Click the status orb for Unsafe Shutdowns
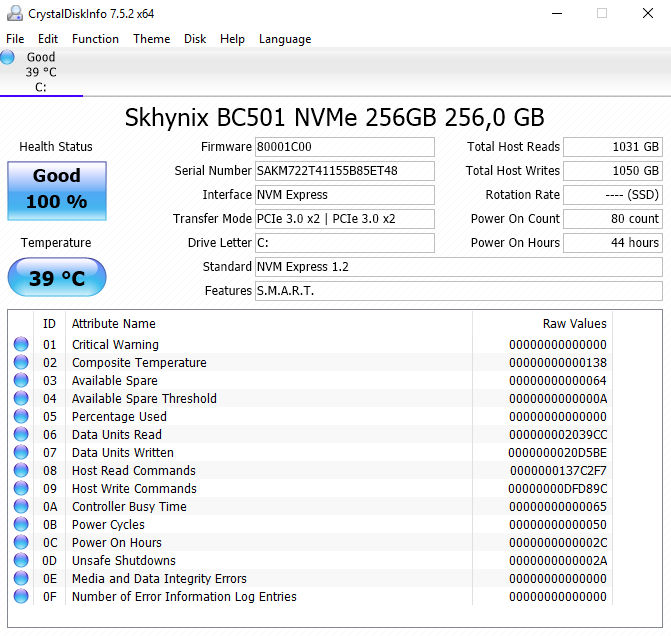This screenshot has height=636, width=671. pyautogui.click(x=21, y=561)
